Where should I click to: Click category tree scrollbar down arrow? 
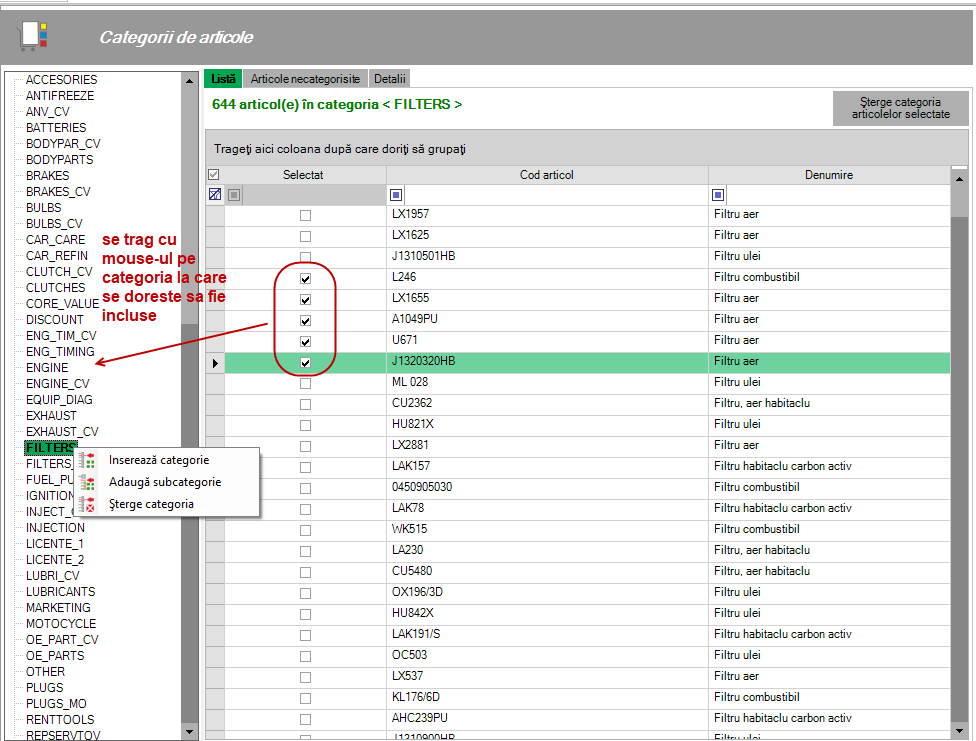[x=190, y=732]
